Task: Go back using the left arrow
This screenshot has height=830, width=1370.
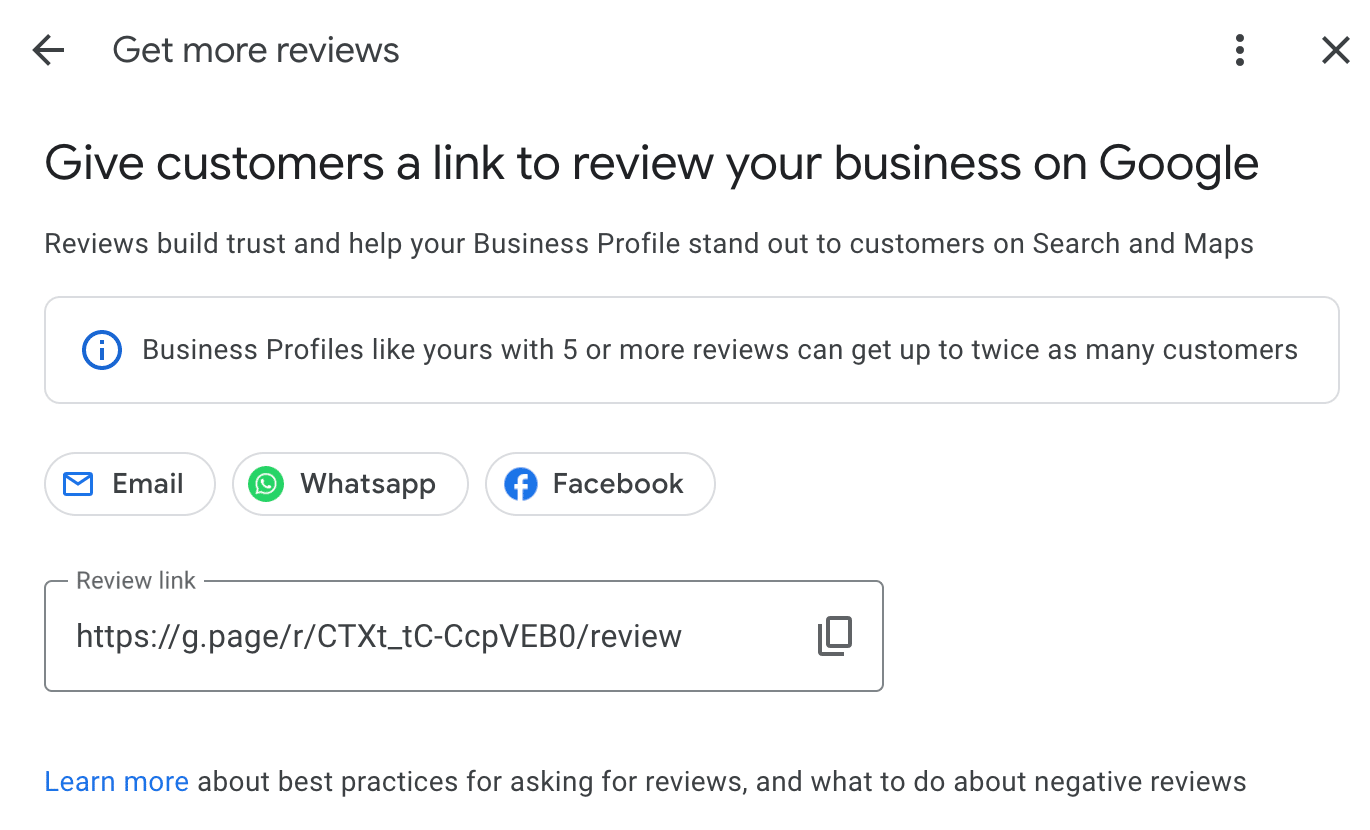Action: [x=48, y=50]
